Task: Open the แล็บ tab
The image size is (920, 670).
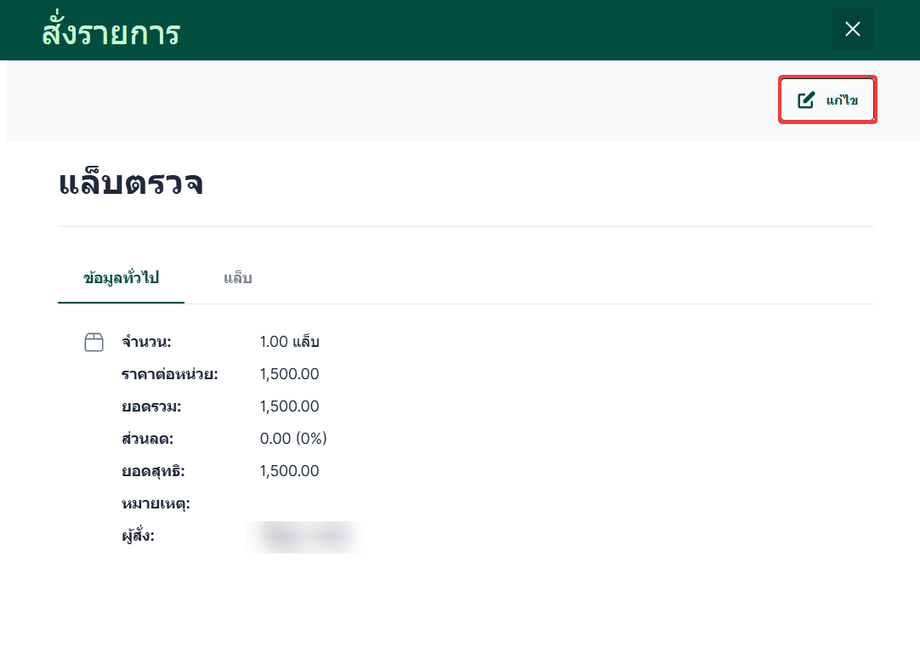Action: (x=237, y=278)
